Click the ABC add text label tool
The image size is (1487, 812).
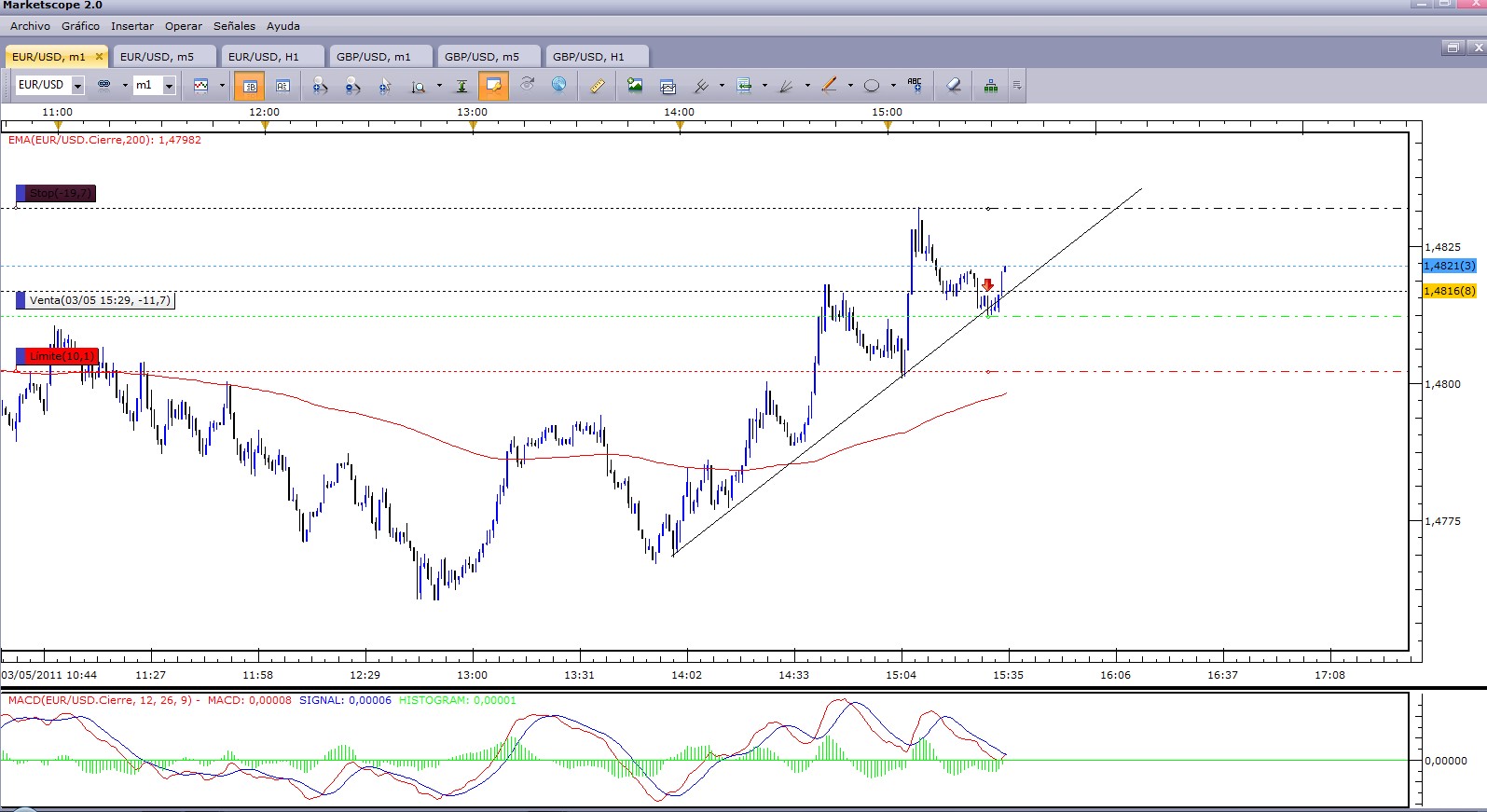click(x=915, y=85)
